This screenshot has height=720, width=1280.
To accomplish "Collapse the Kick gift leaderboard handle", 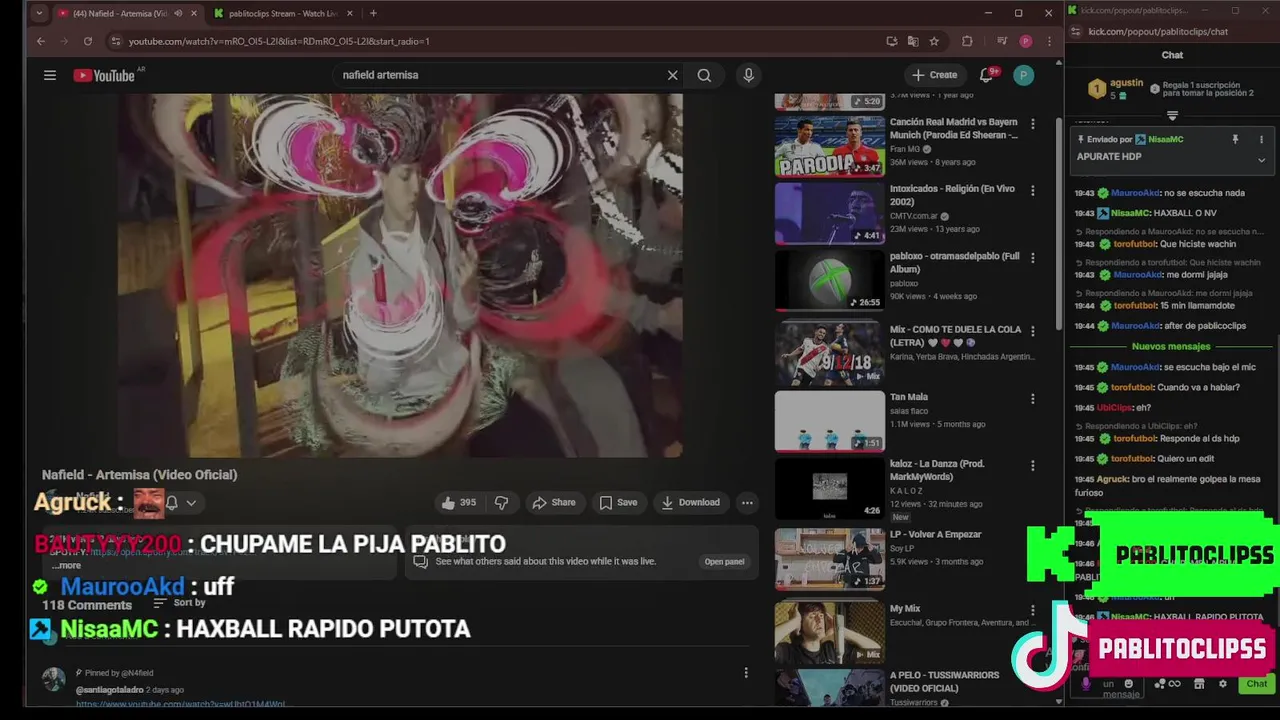I will click(1172, 116).
